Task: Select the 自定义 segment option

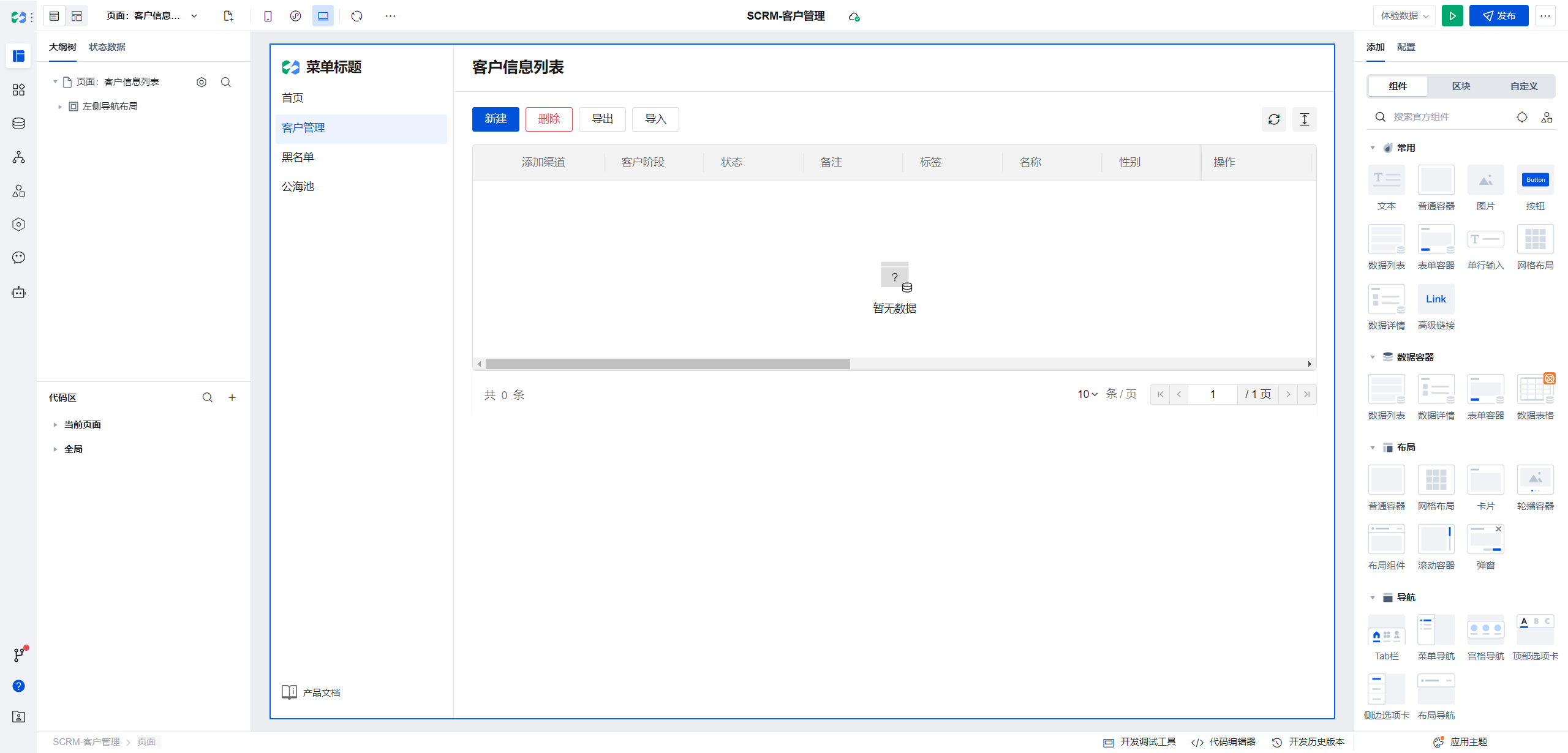Action: click(x=1523, y=86)
